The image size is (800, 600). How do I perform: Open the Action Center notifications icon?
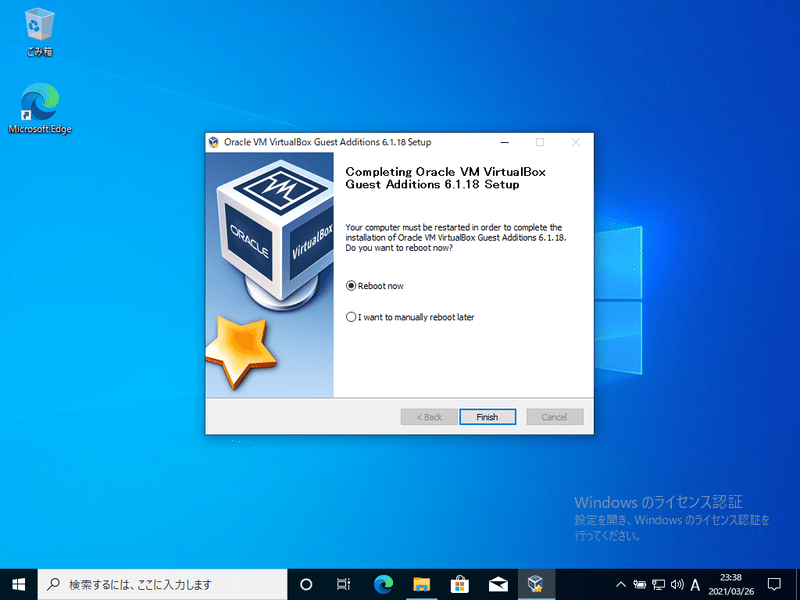point(774,584)
